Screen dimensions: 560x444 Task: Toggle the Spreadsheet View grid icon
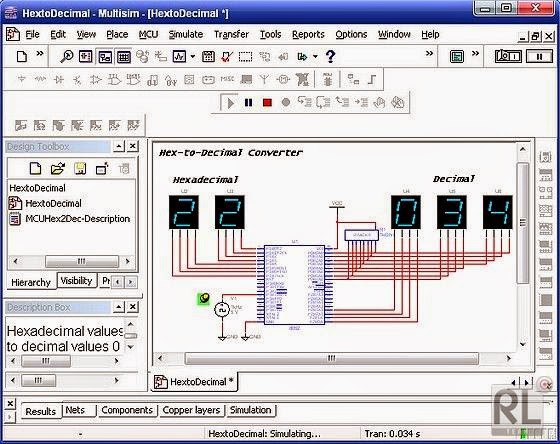(124, 57)
